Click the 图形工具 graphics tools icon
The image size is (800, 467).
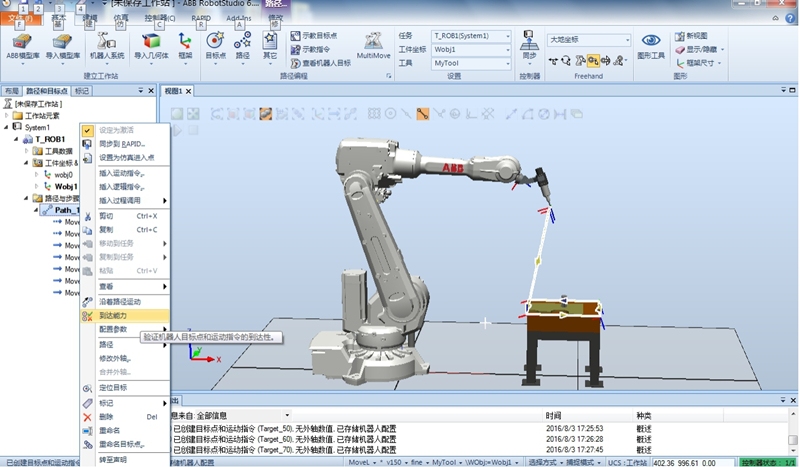(651, 45)
